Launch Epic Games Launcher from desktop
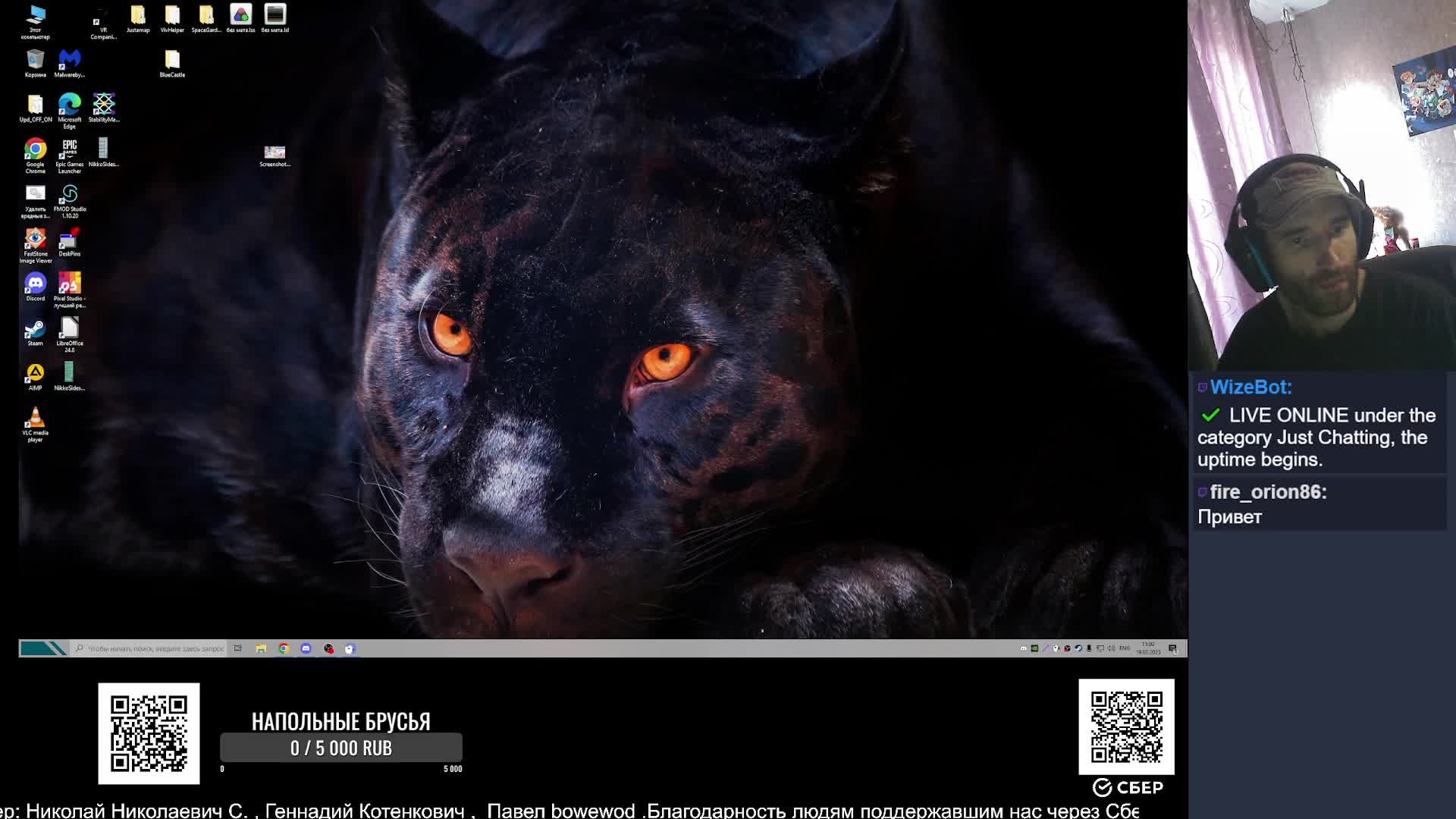This screenshot has width=1456, height=819. (69, 149)
